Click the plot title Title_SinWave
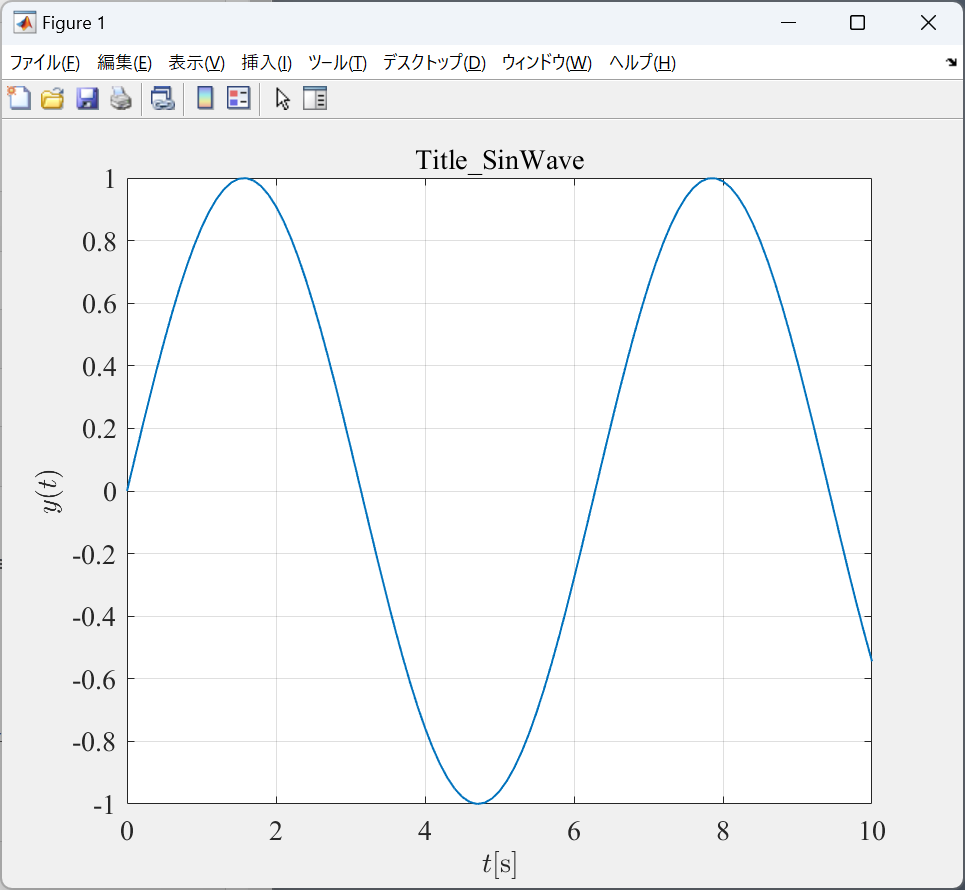The width and height of the screenshot is (965, 890). coord(500,160)
